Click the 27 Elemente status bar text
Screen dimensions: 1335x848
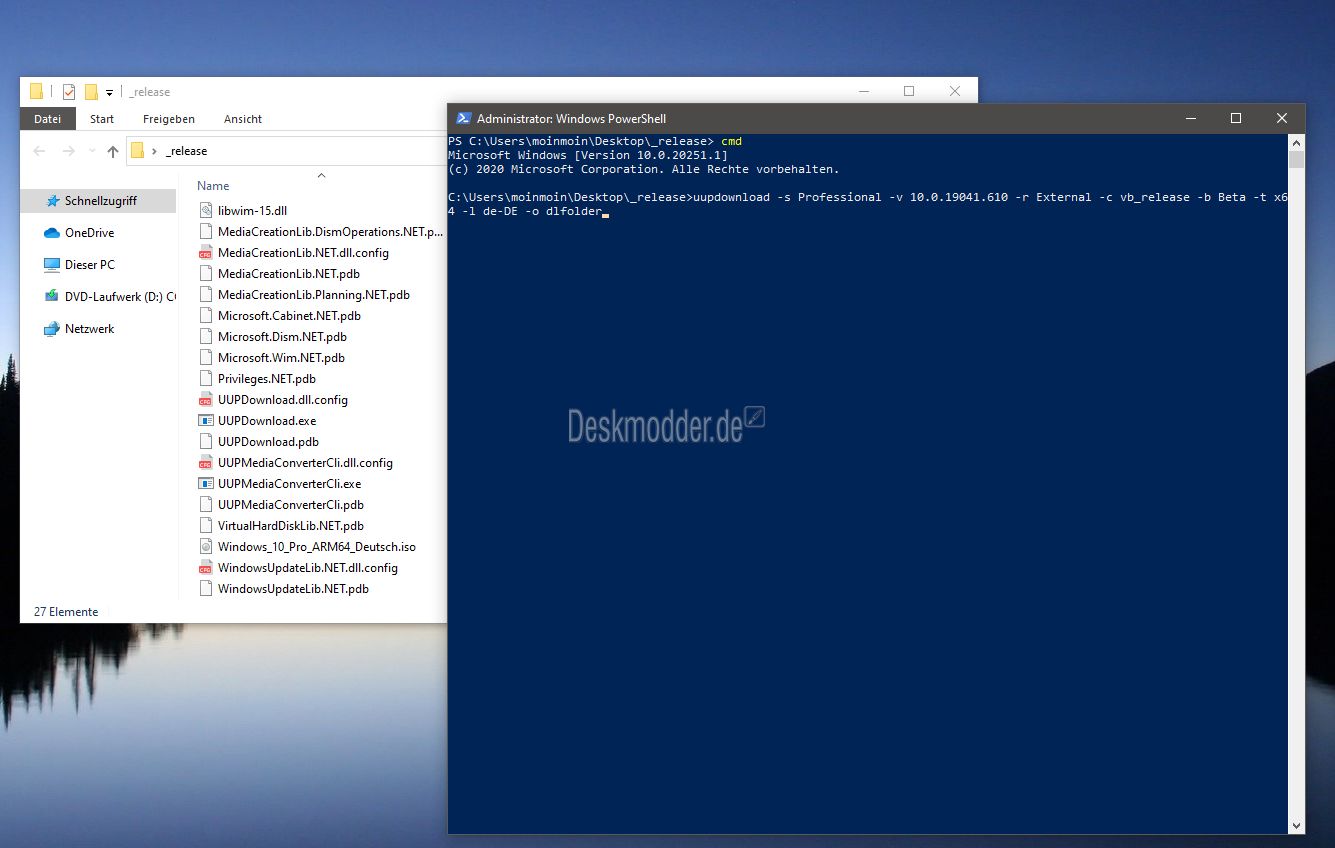click(x=66, y=612)
